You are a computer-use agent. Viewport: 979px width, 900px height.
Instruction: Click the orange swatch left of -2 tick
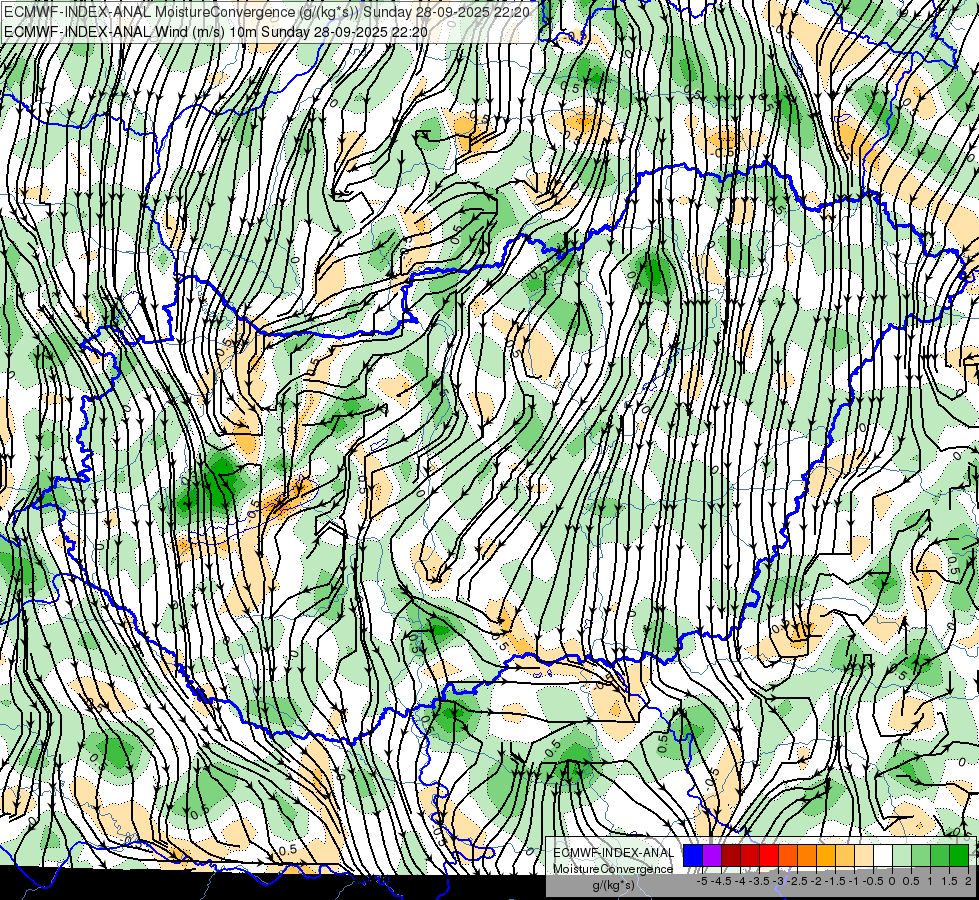(807, 856)
